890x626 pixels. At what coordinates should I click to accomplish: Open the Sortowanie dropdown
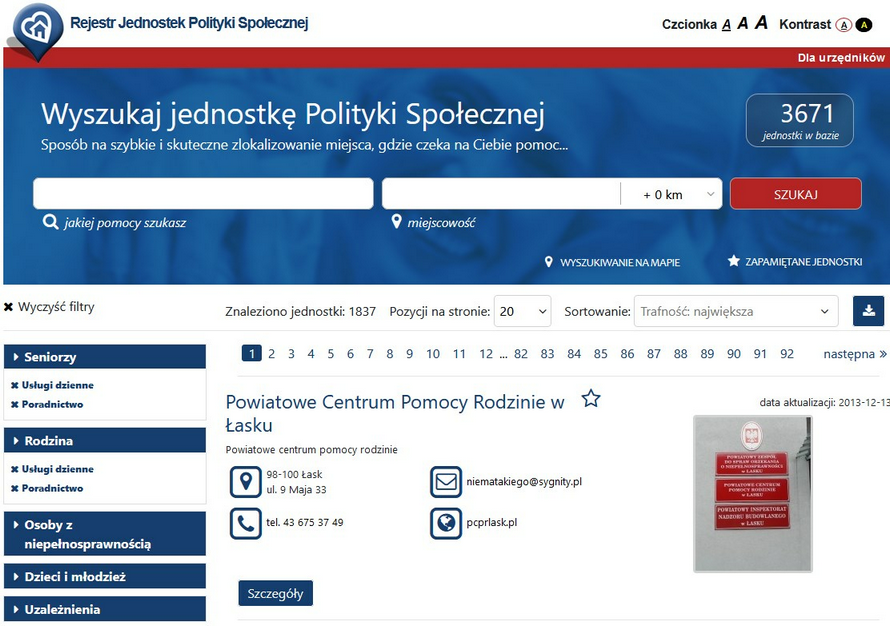click(736, 311)
